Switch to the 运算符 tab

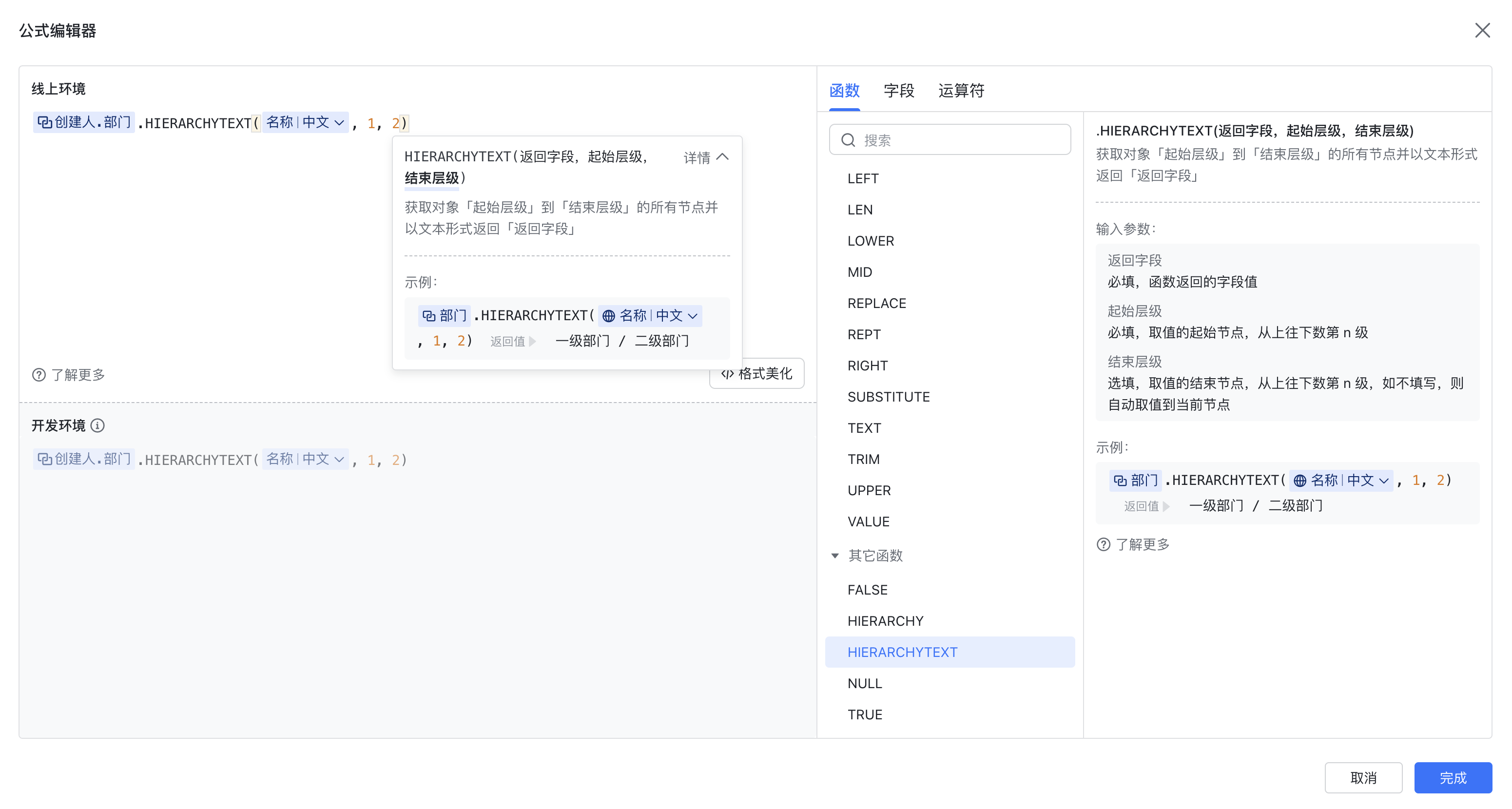(961, 90)
